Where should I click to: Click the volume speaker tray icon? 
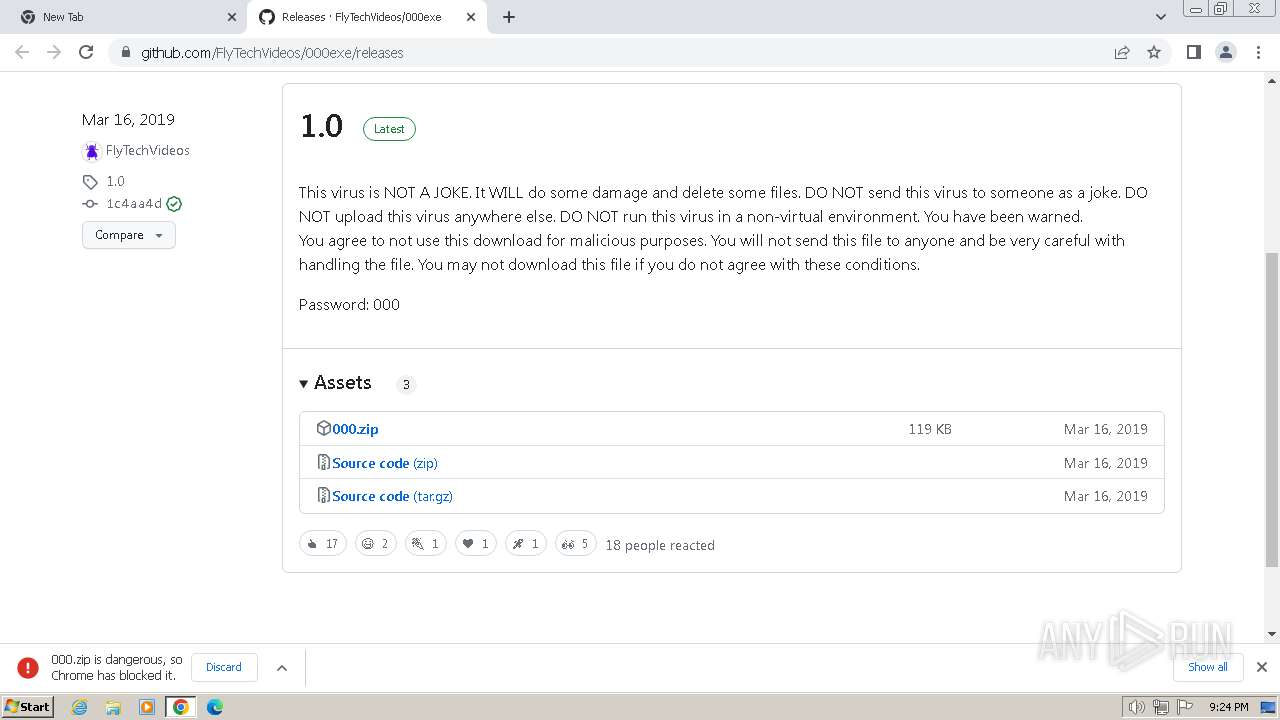(1136, 707)
